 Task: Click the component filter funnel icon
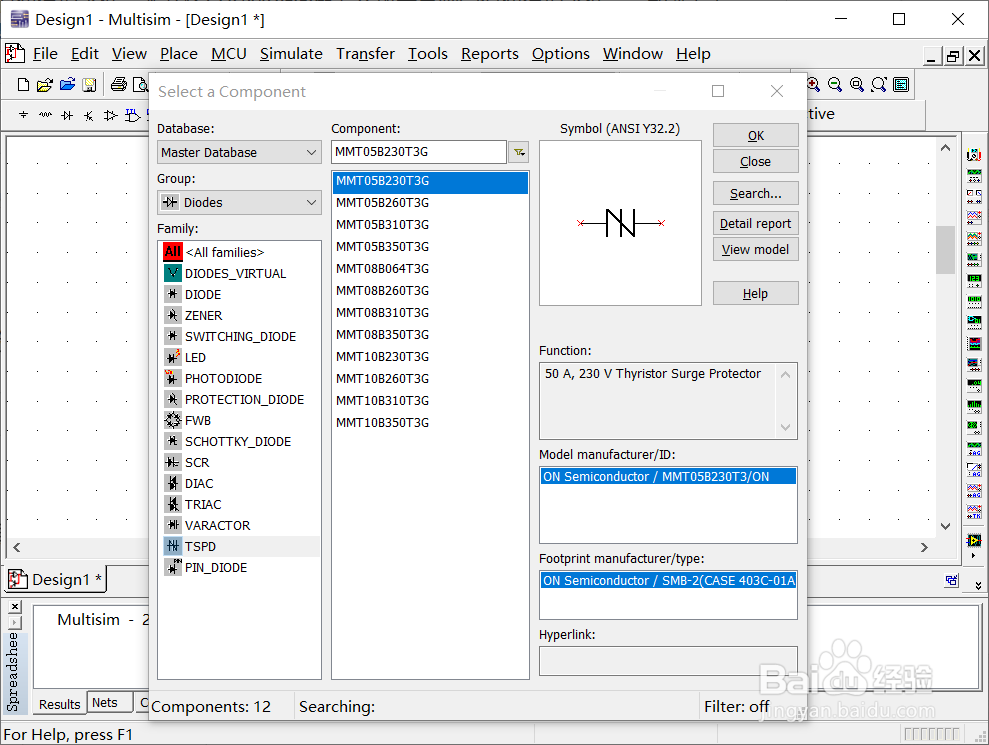point(518,152)
